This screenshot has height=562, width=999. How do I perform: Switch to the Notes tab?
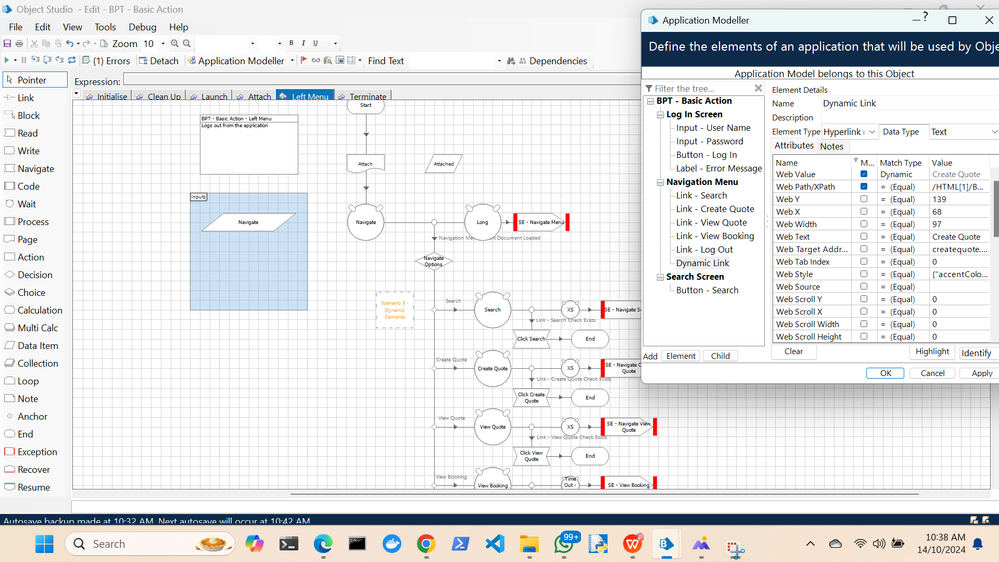coord(831,147)
